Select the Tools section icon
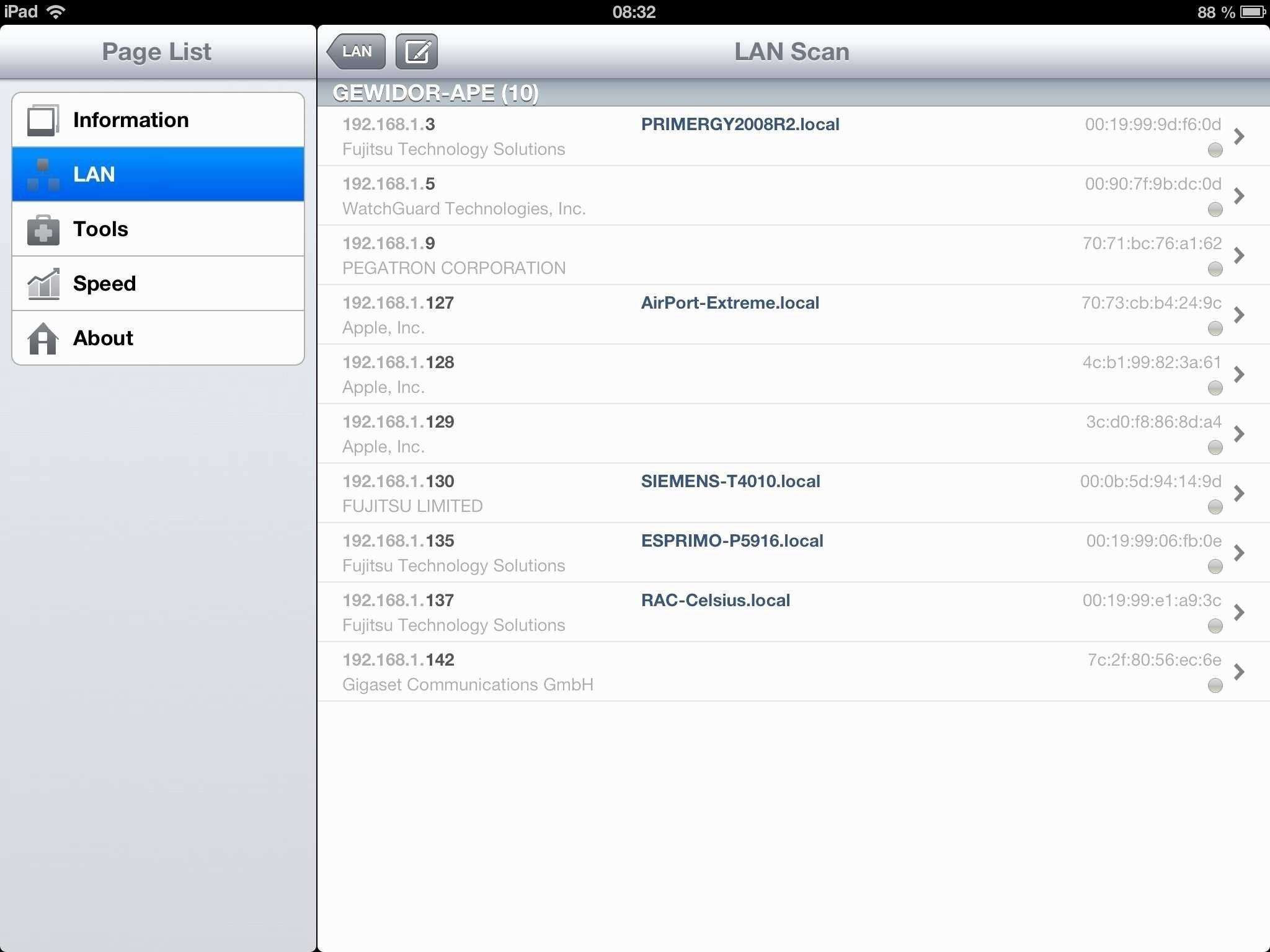This screenshot has width=1270, height=952. [x=42, y=228]
